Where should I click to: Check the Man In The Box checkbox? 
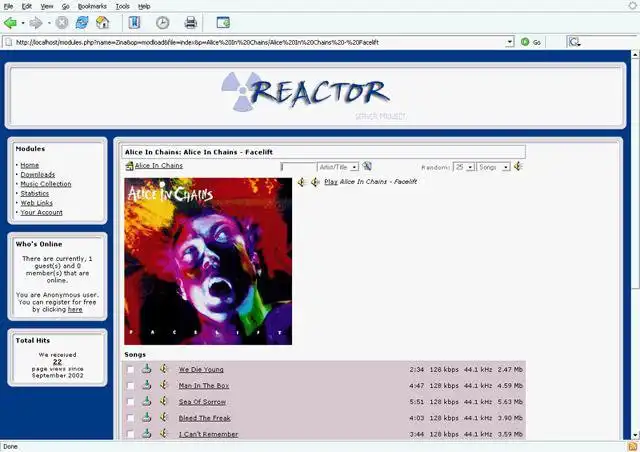click(130, 386)
